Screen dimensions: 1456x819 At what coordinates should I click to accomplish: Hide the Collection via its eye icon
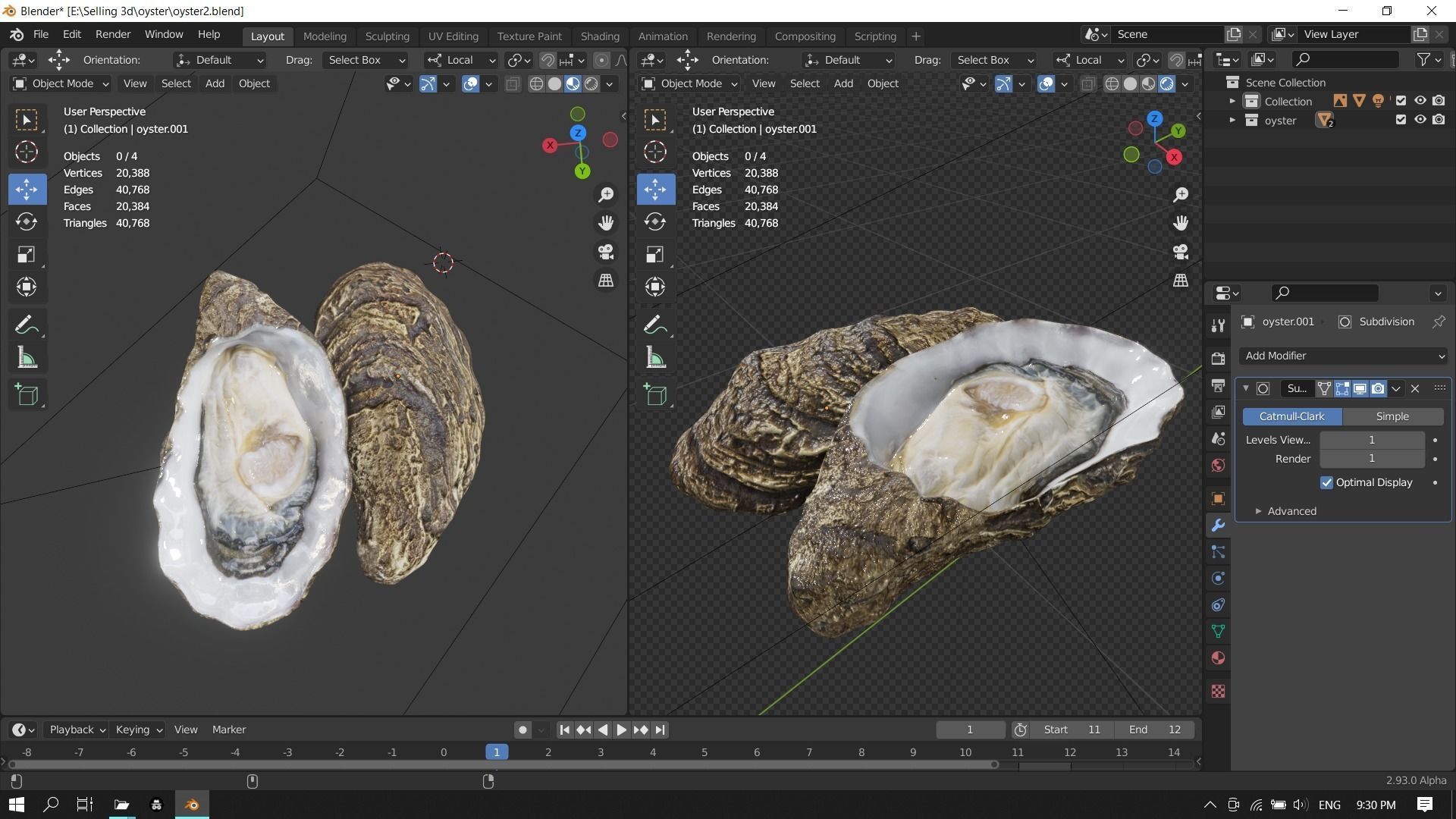pyautogui.click(x=1420, y=101)
